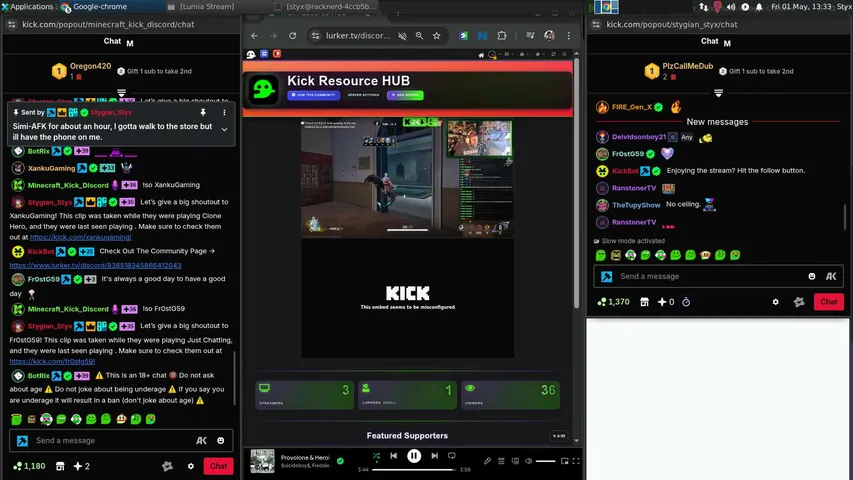The width and height of the screenshot is (853, 480).
Task: Open channel shop icon in minecraft_kick_discord chat
Action: coord(60,466)
